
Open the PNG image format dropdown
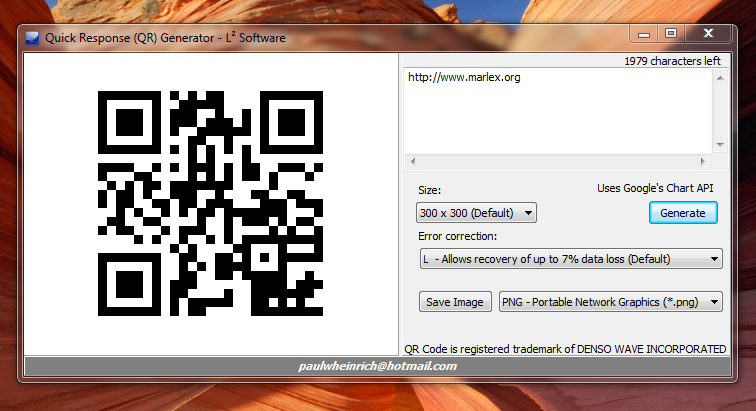point(610,302)
